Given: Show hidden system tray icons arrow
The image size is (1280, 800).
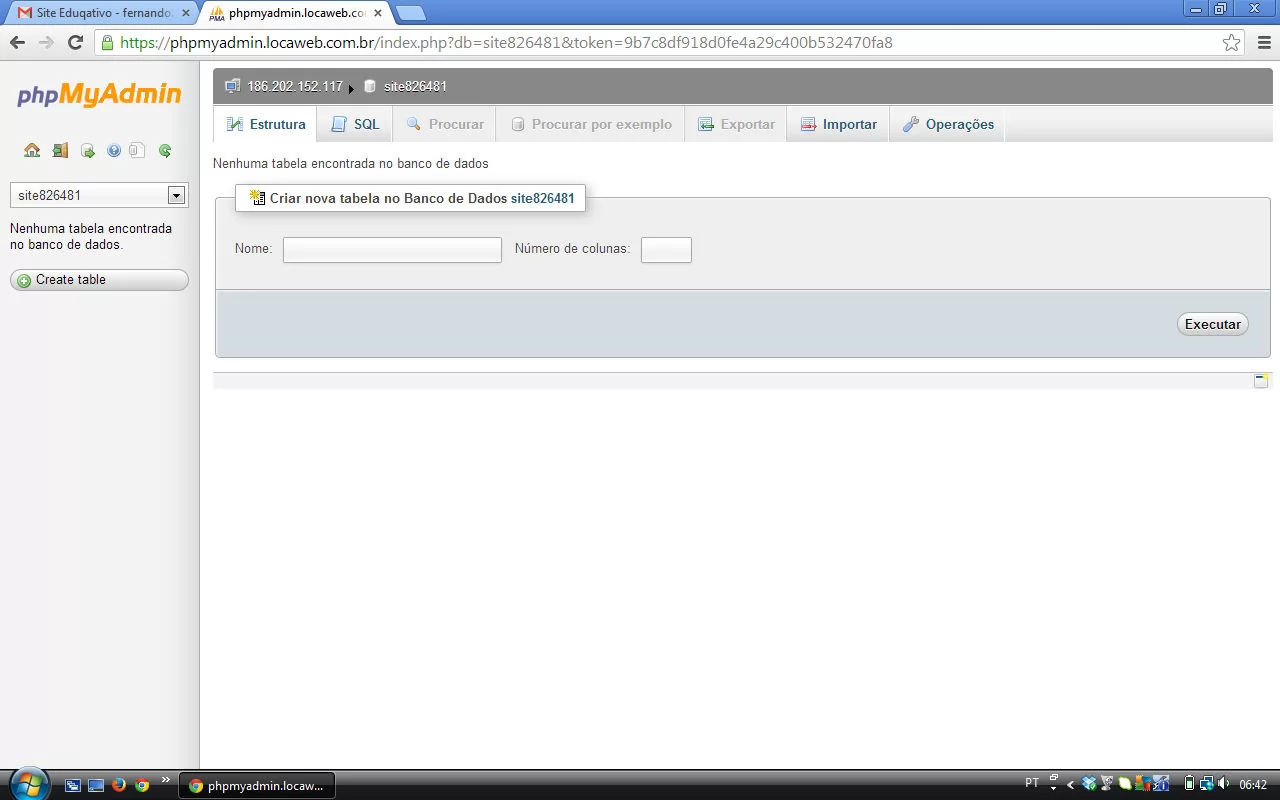Looking at the screenshot, I should [x=1070, y=785].
